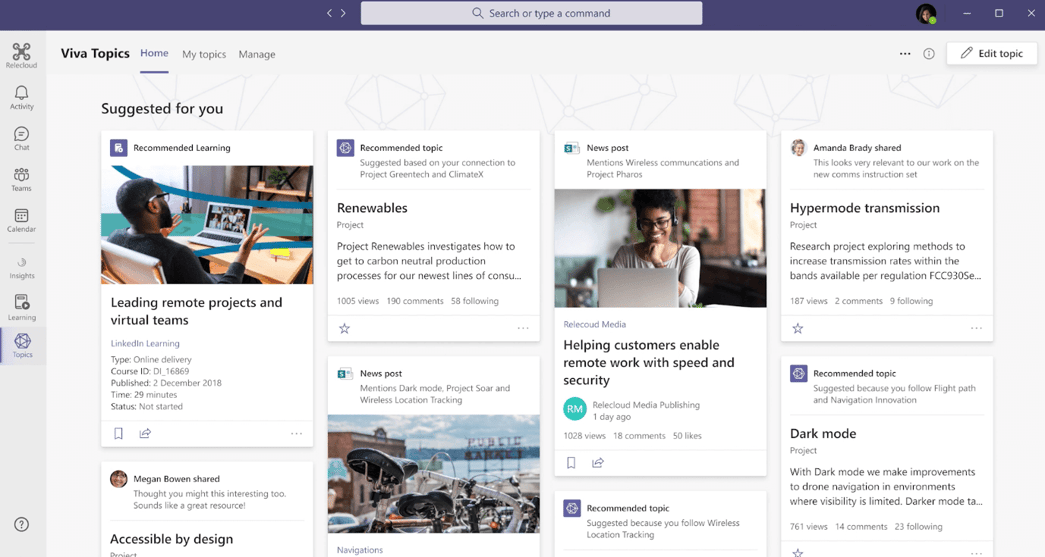
Task: Star the Hypermode transmission topic
Action: tap(798, 328)
